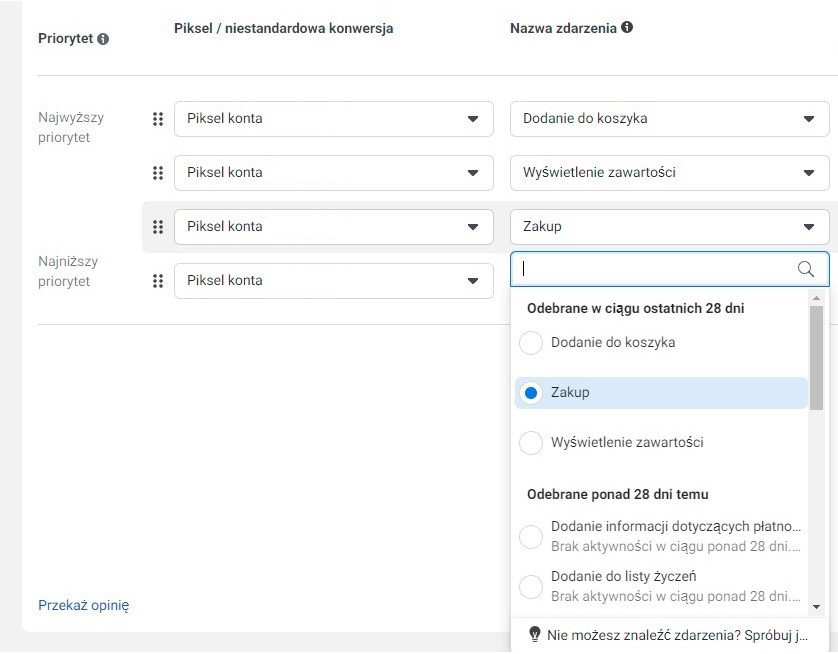Choose the Wyświetlenie zawartości radio option
The width and height of the screenshot is (838, 654).
(x=531, y=442)
